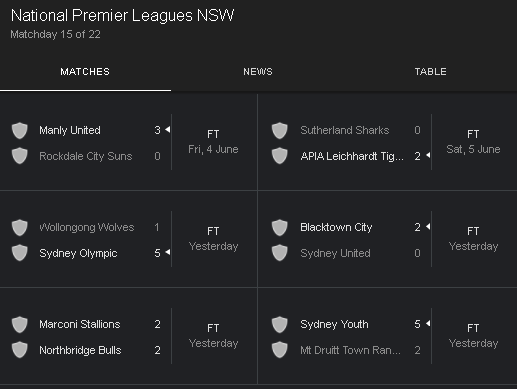The width and height of the screenshot is (517, 389).
Task: Select the MATCHES tab
Action: [85, 72]
